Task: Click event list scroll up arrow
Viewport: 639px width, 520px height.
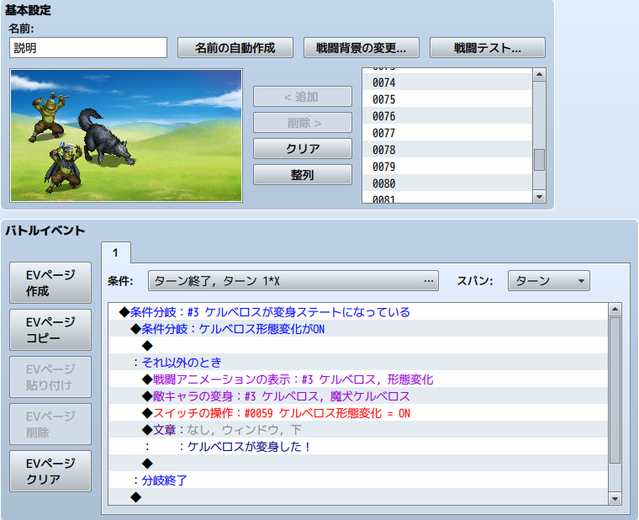Action: pos(615,310)
